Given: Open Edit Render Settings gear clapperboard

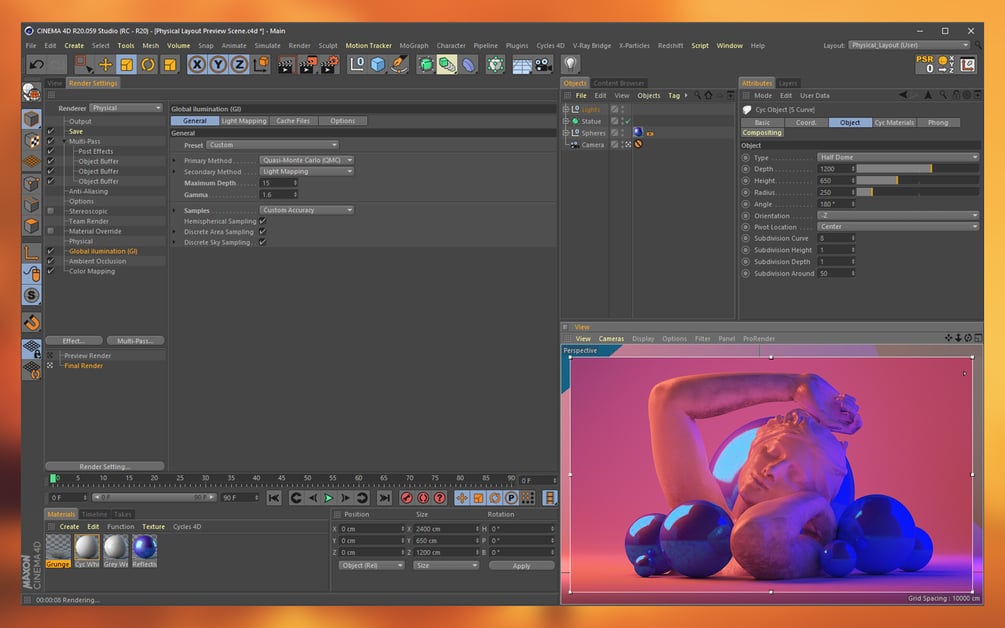Looking at the screenshot, I should [x=329, y=64].
